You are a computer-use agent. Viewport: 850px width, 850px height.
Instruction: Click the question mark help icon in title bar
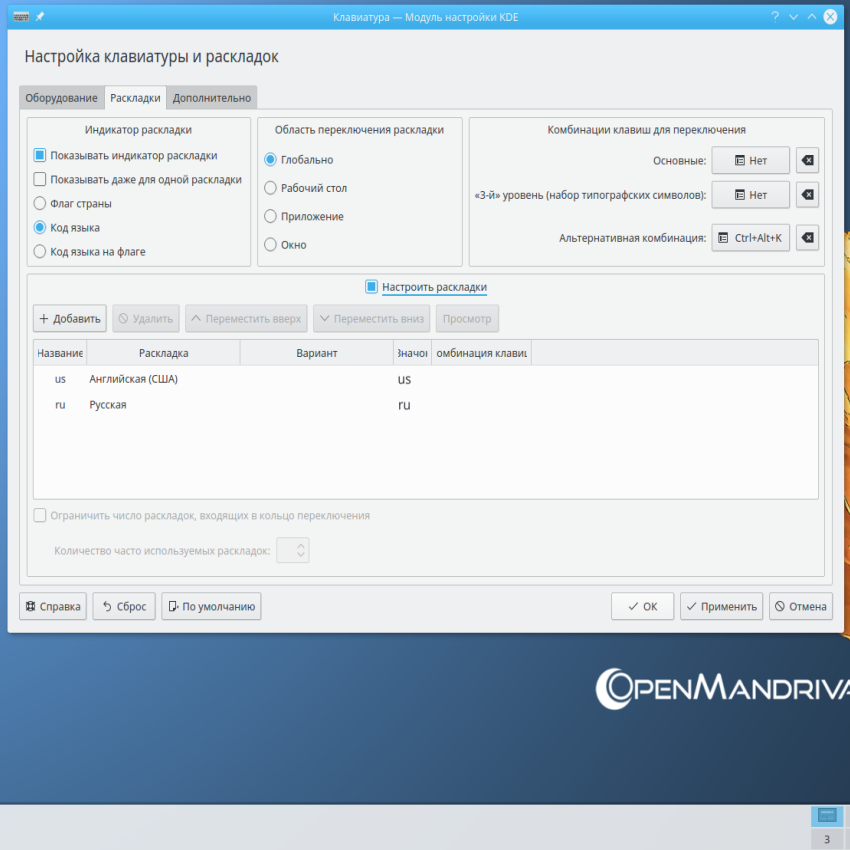coord(775,17)
